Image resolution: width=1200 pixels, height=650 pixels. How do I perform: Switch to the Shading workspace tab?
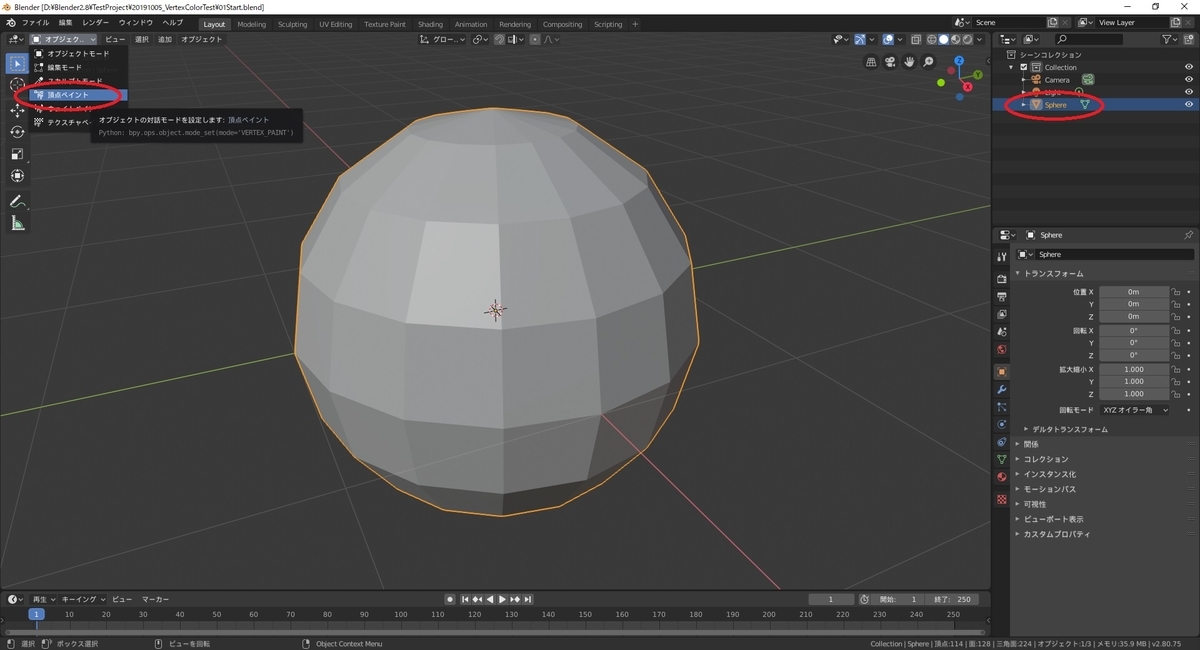430,24
